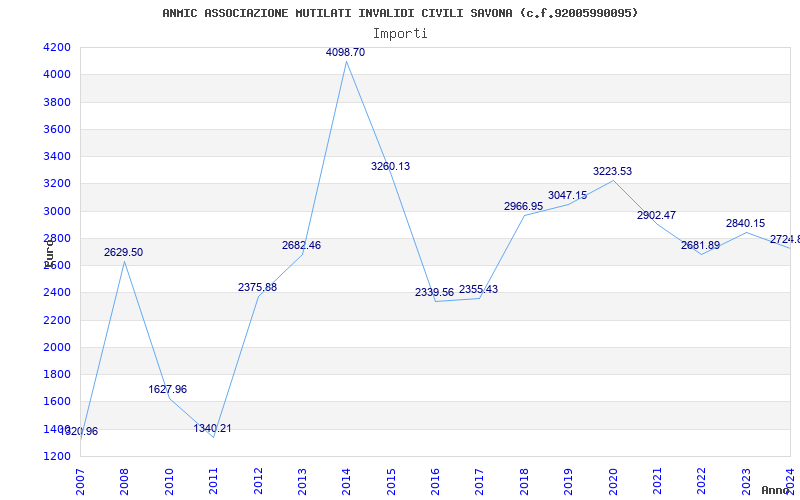Screen dimensions: 800x500
Task: Click the 2018 year axis label
Action: click(x=524, y=481)
